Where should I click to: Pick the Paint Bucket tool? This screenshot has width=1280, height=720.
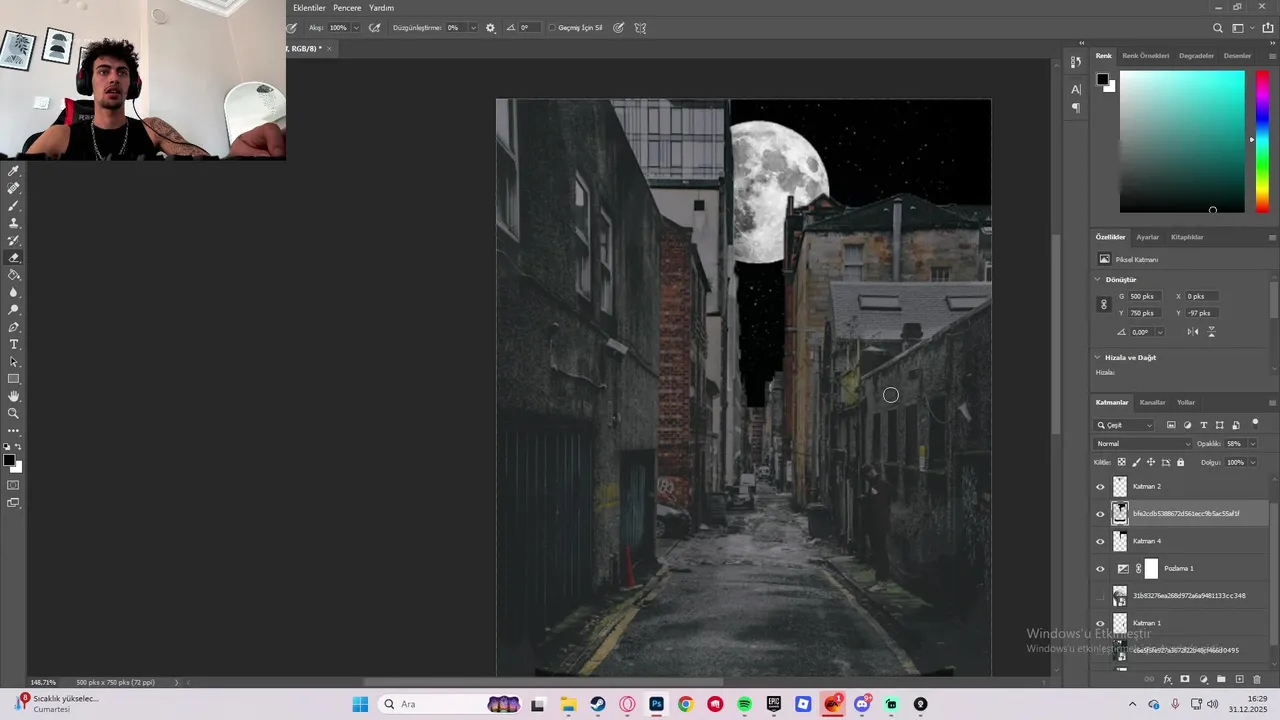[14, 275]
